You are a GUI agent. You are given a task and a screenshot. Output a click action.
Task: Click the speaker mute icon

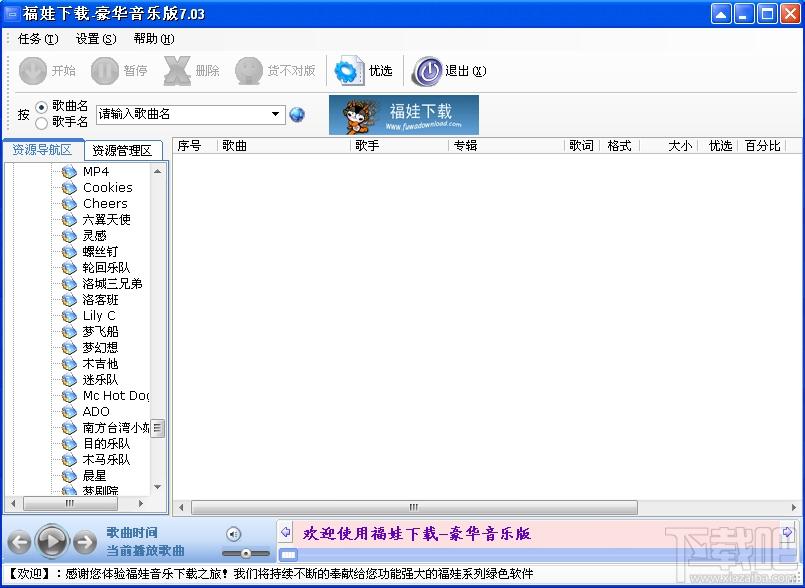pyautogui.click(x=233, y=535)
